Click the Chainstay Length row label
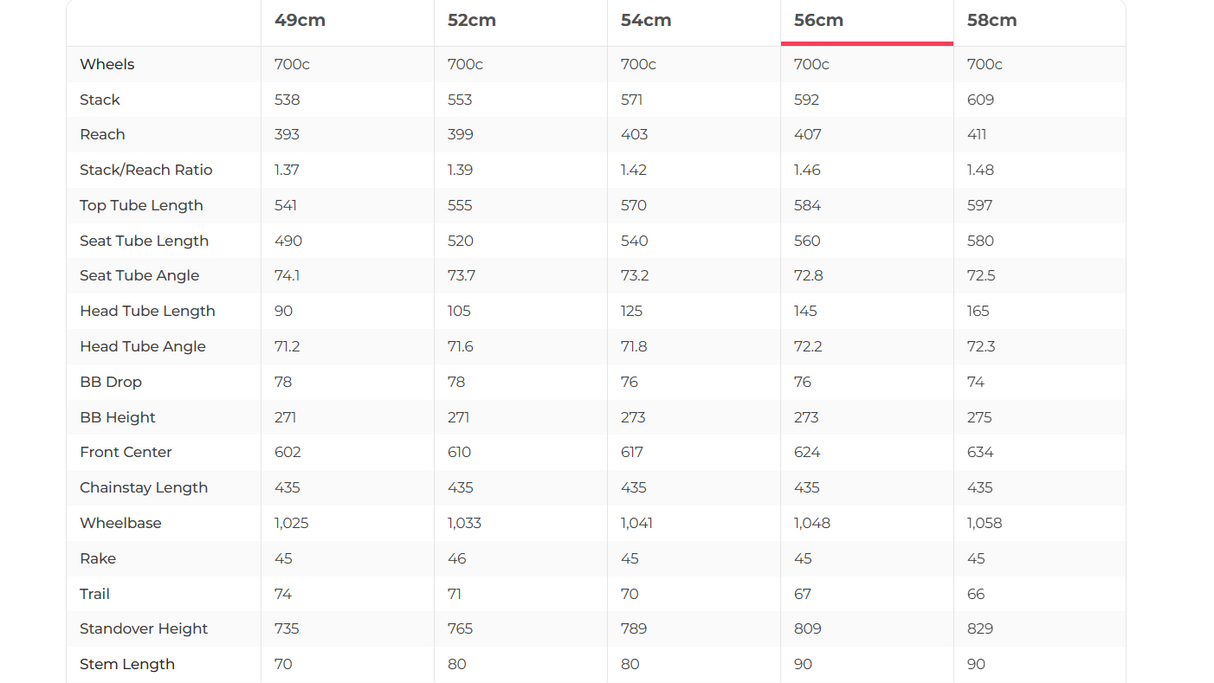Screen dimensions: 1214x683 tap(144, 488)
